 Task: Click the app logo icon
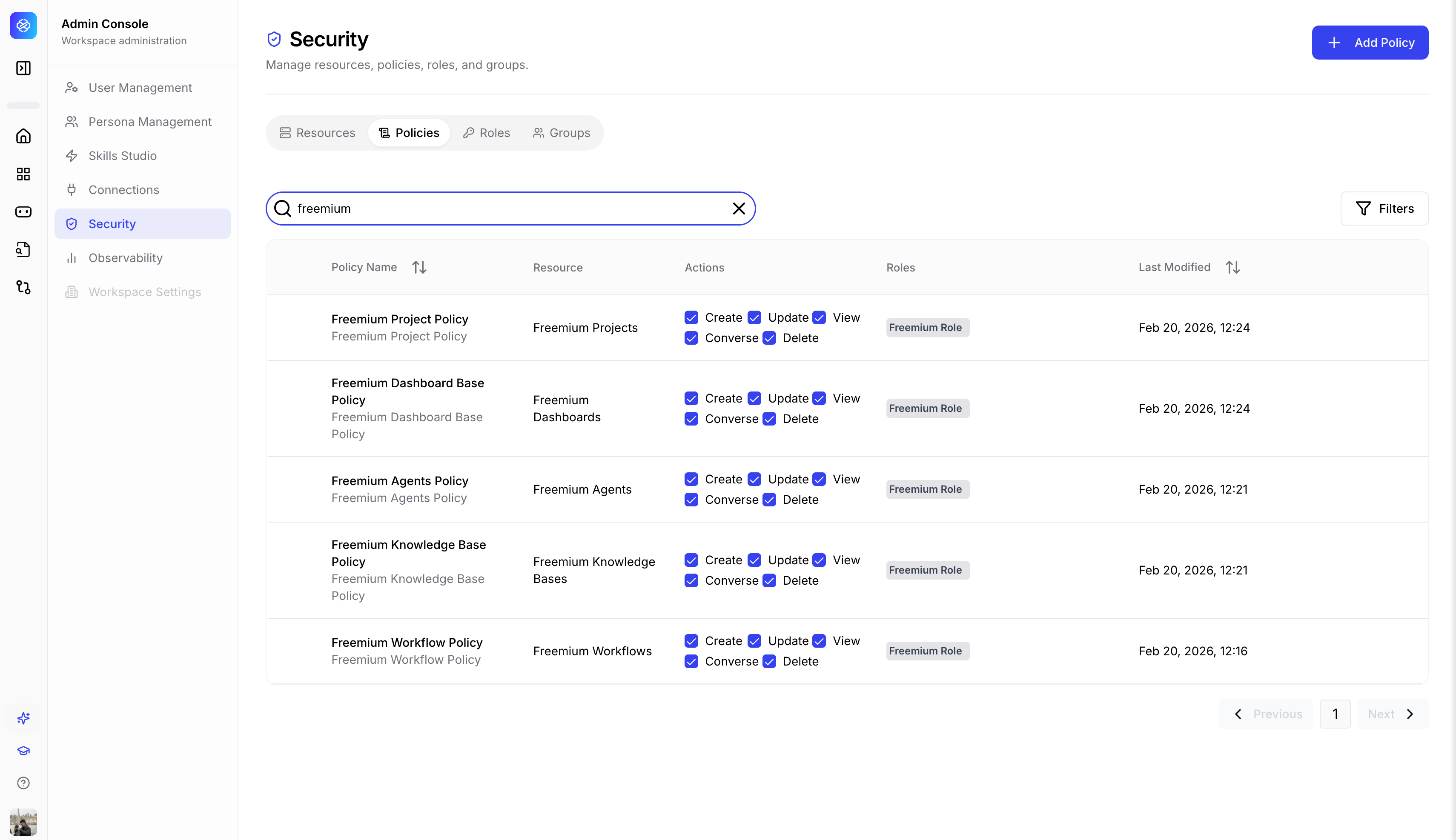pyautogui.click(x=24, y=26)
